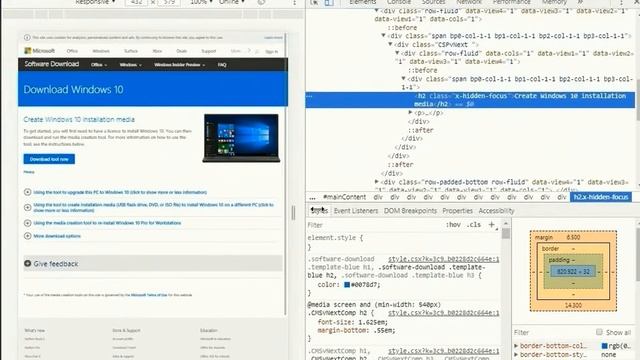Click the Sign in link

[271, 51]
